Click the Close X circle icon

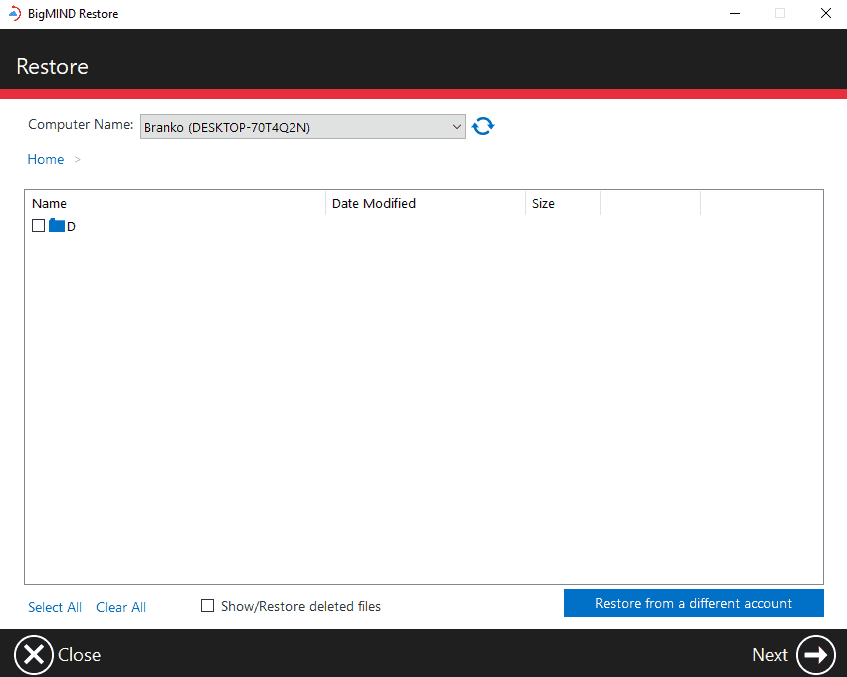point(33,655)
